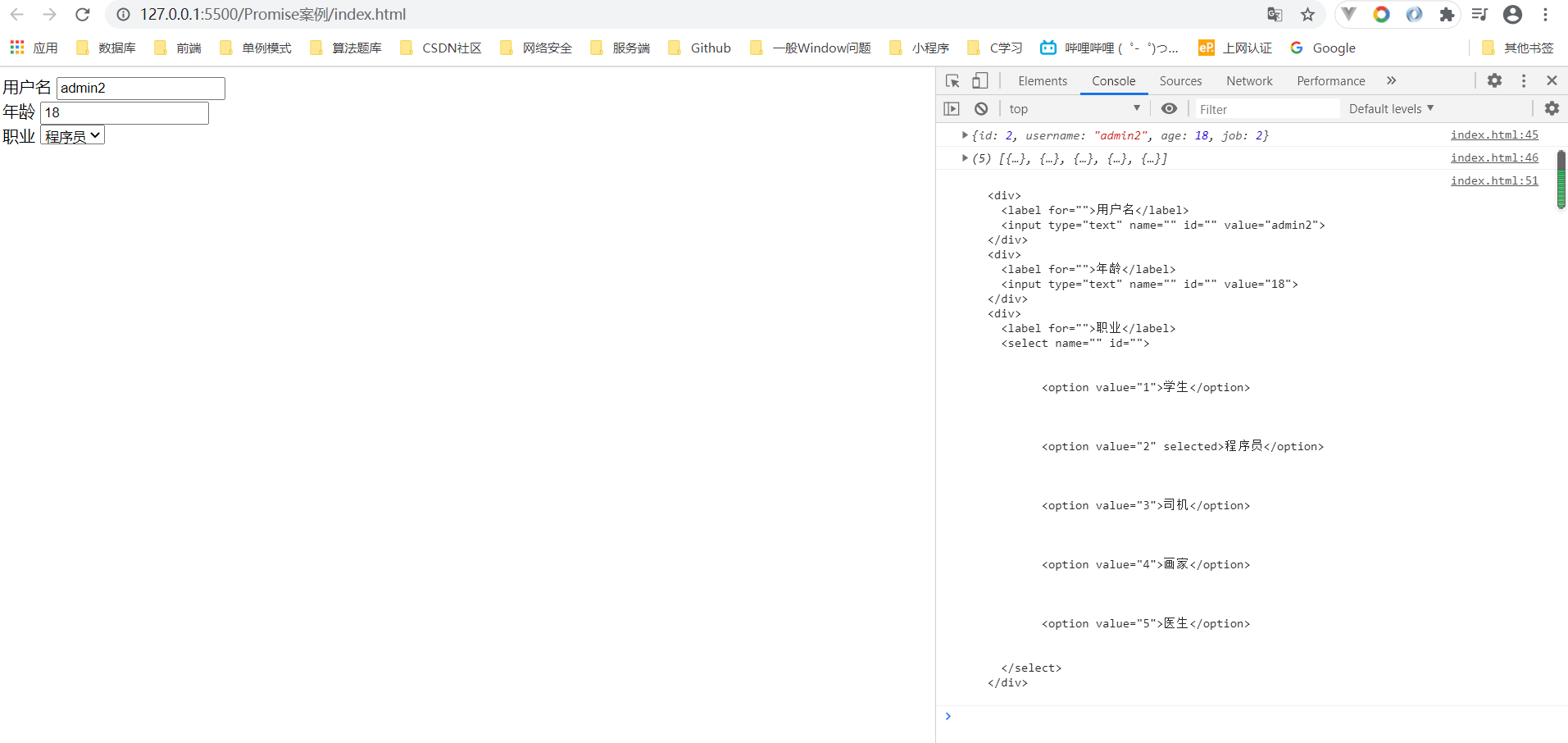
Task: Open the Default levels dropdown
Action: point(1391,109)
